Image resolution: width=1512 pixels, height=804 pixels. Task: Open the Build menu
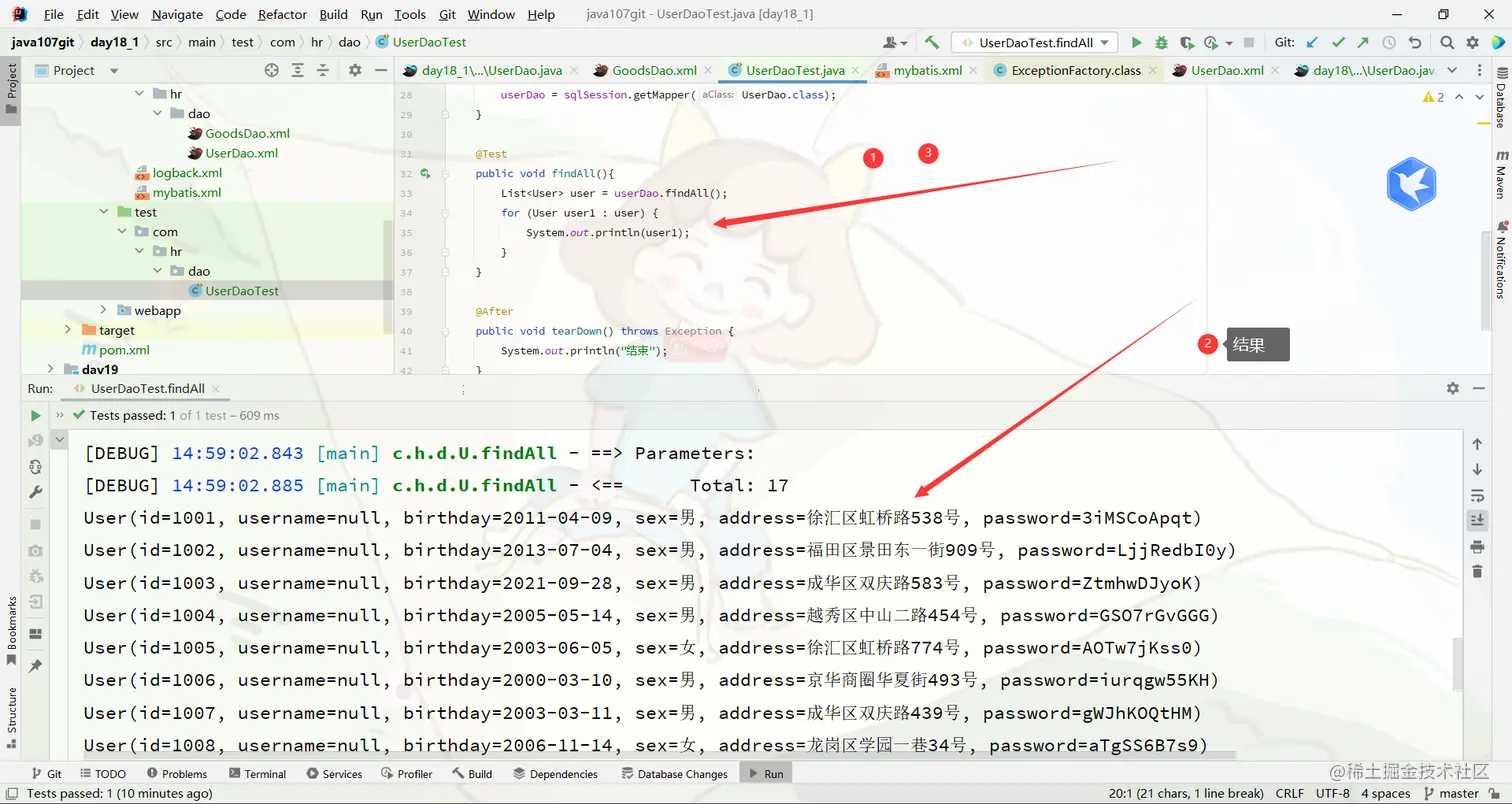point(334,14)
